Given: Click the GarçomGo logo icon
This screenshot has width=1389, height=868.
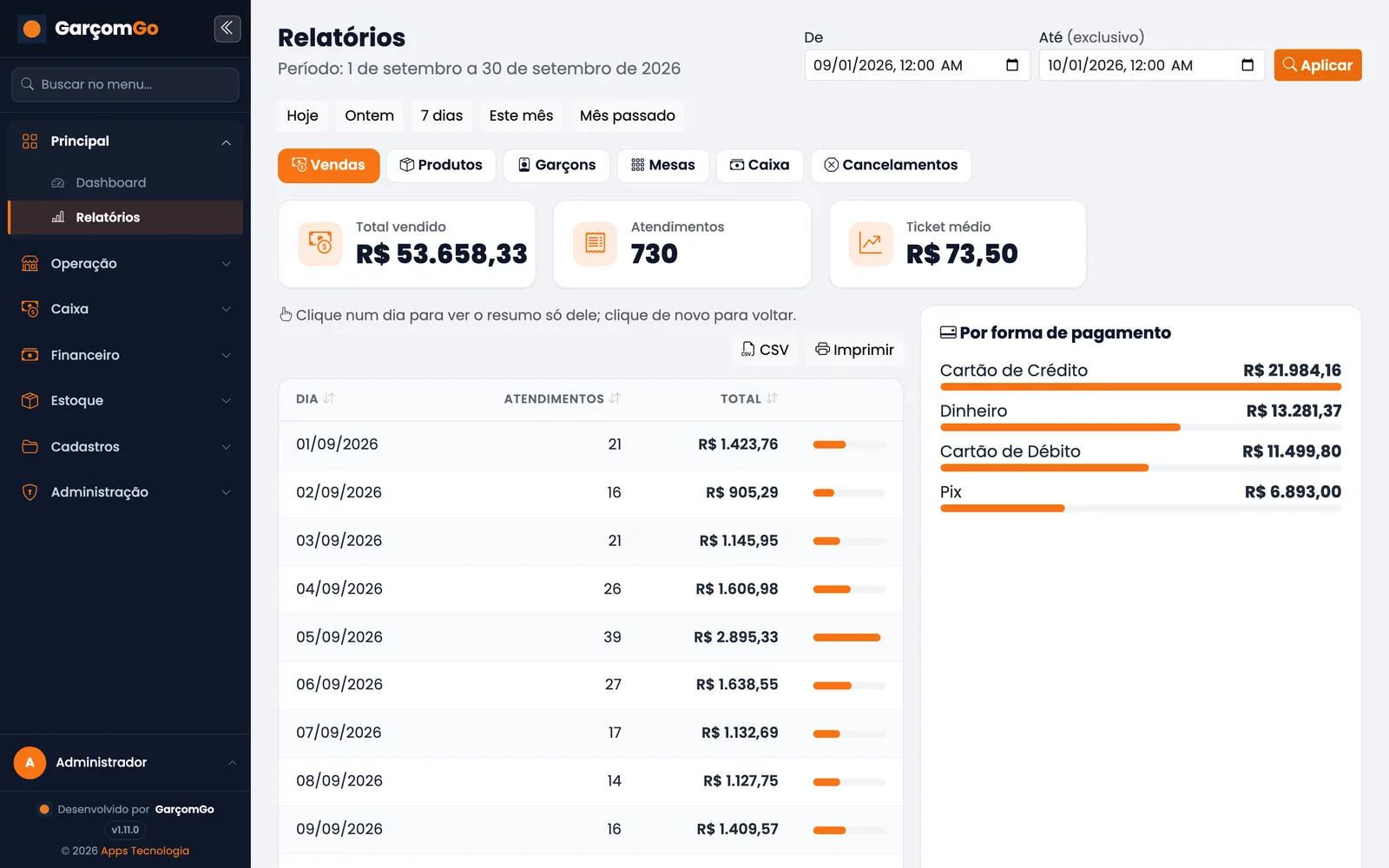Looking at the screenshot, I should 32,29.
